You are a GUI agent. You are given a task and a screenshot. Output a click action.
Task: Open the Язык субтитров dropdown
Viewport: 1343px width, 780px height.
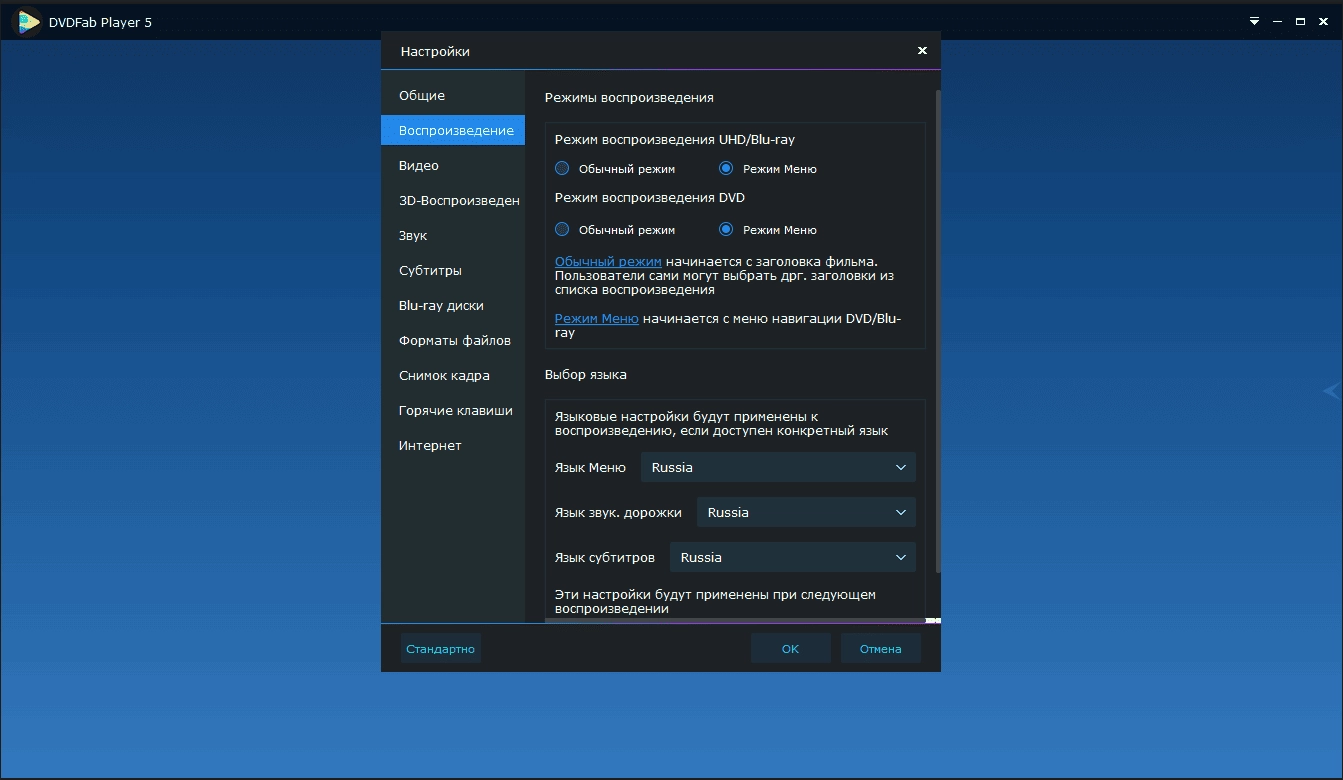793,557
